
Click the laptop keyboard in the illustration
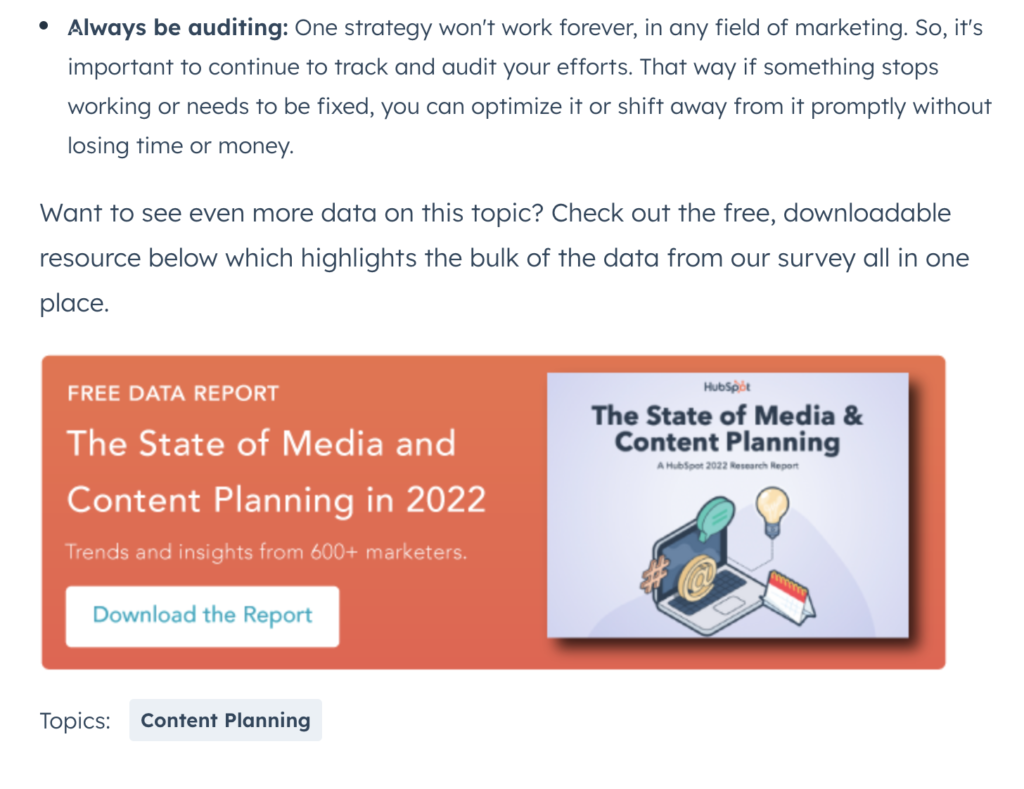(x=713, y=593)
